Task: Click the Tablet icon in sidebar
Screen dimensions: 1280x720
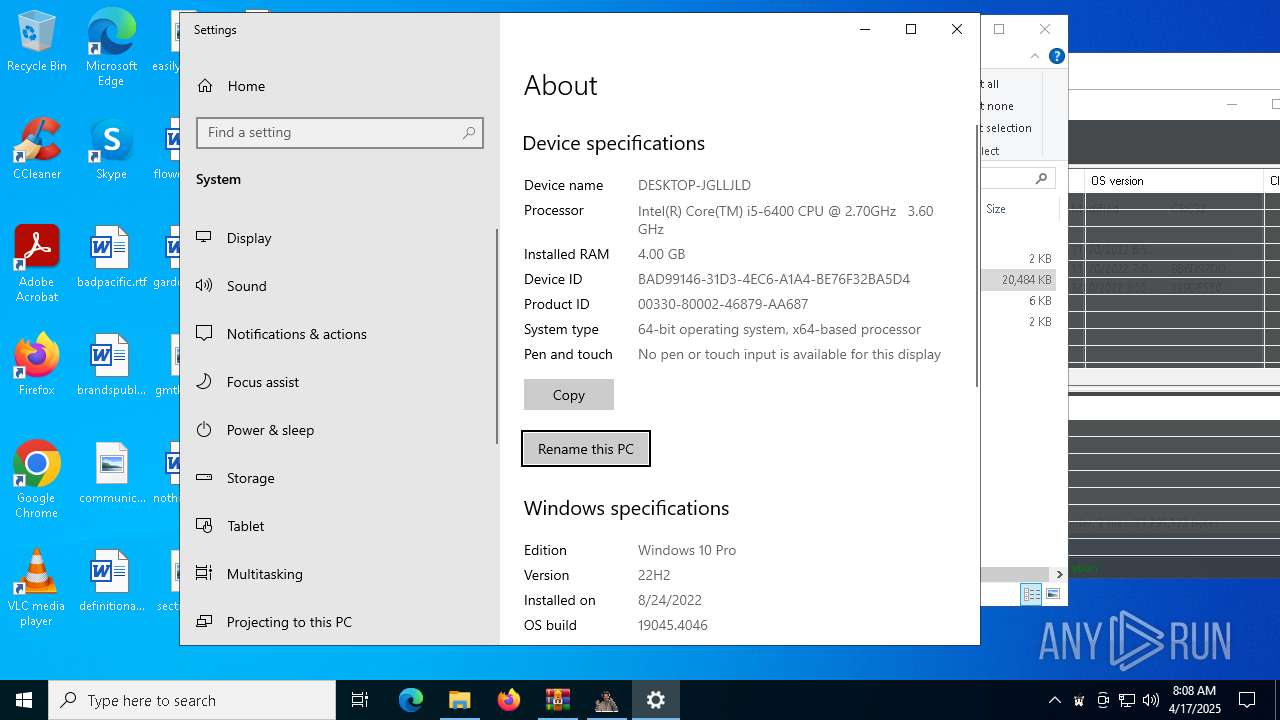Action: (204, 525)
